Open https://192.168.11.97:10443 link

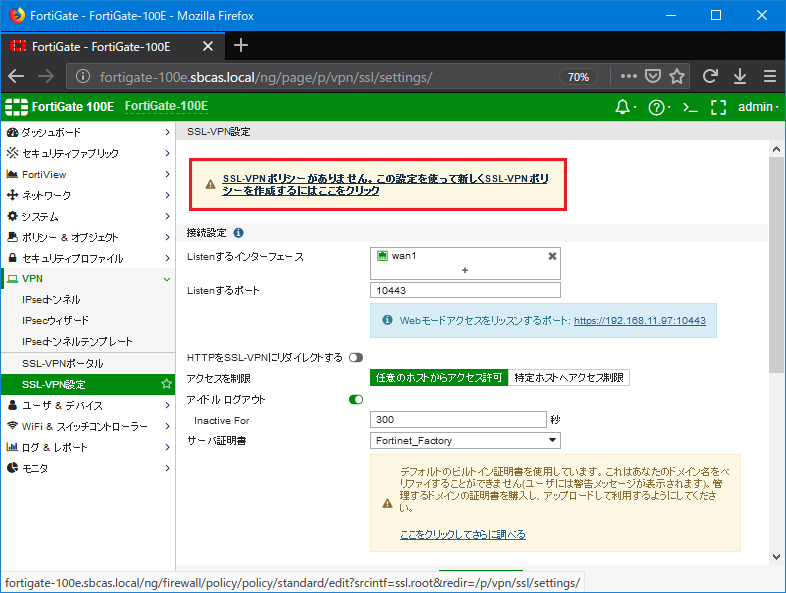coord(640,321)
